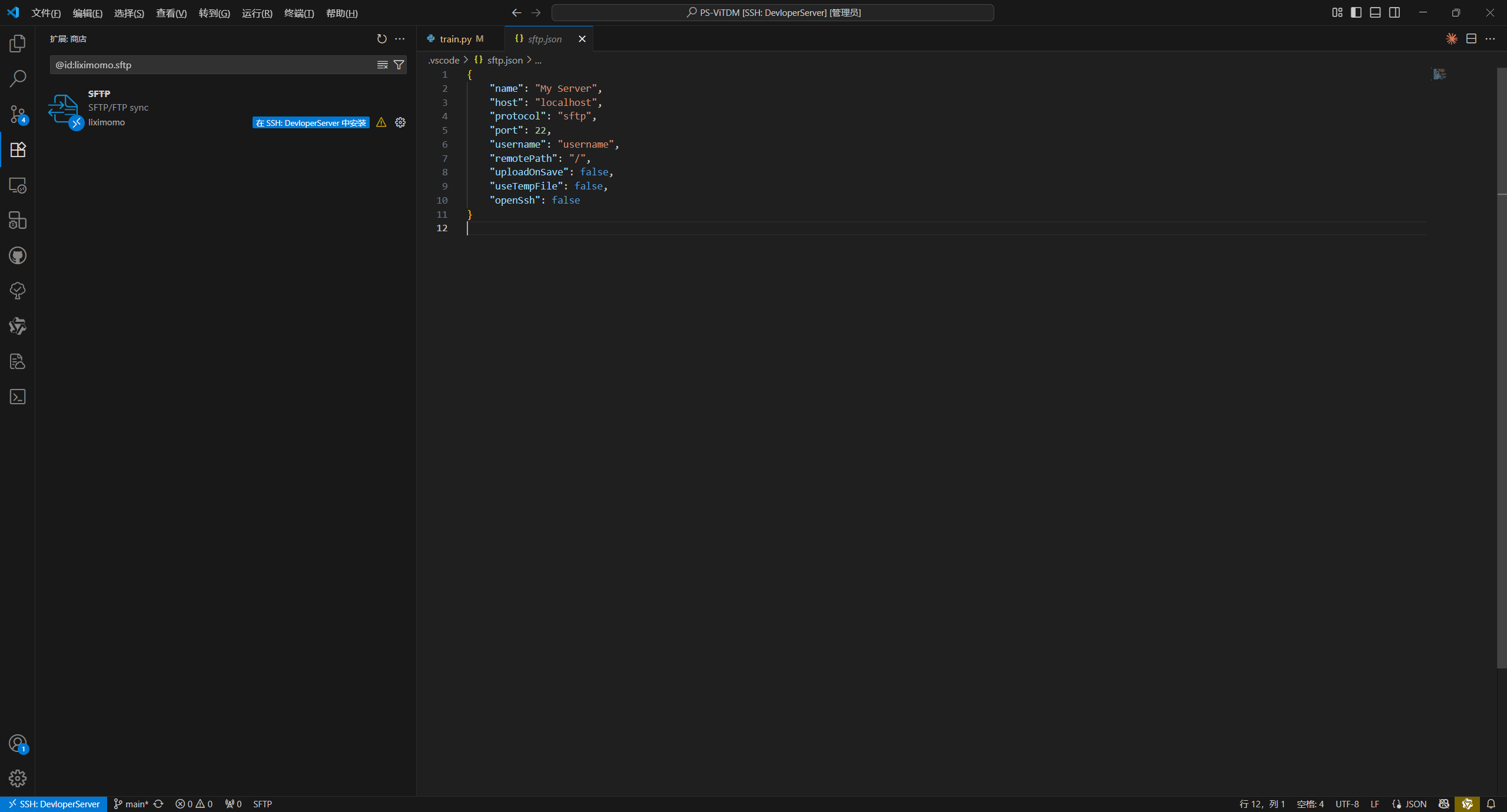Open the Extensions view icon
The height and width of the screenshot is (812, 1507).
click(x=18, y=149)
